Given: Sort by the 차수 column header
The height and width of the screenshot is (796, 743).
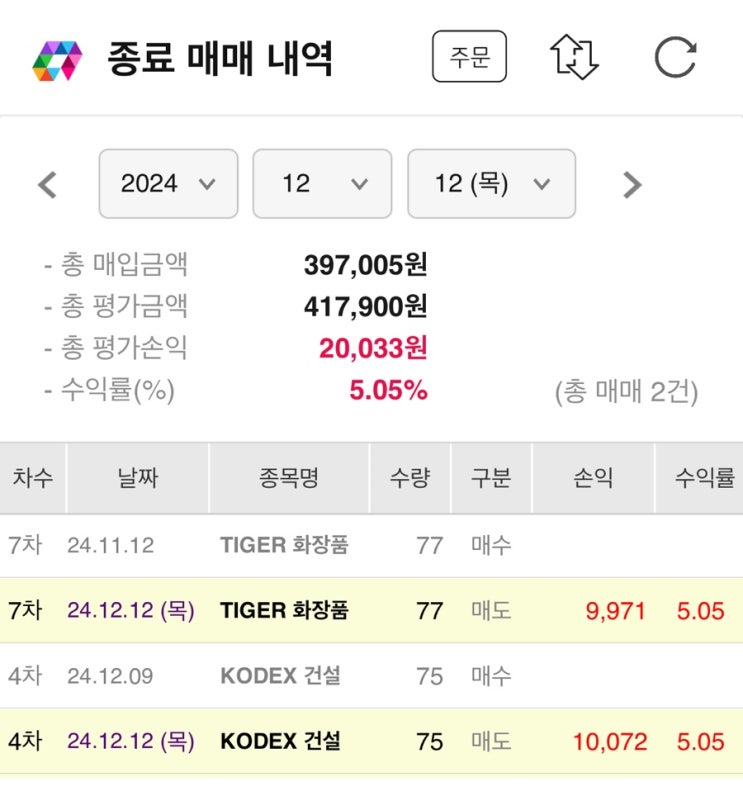Looking at the screenshot, I should click(33, 478).
